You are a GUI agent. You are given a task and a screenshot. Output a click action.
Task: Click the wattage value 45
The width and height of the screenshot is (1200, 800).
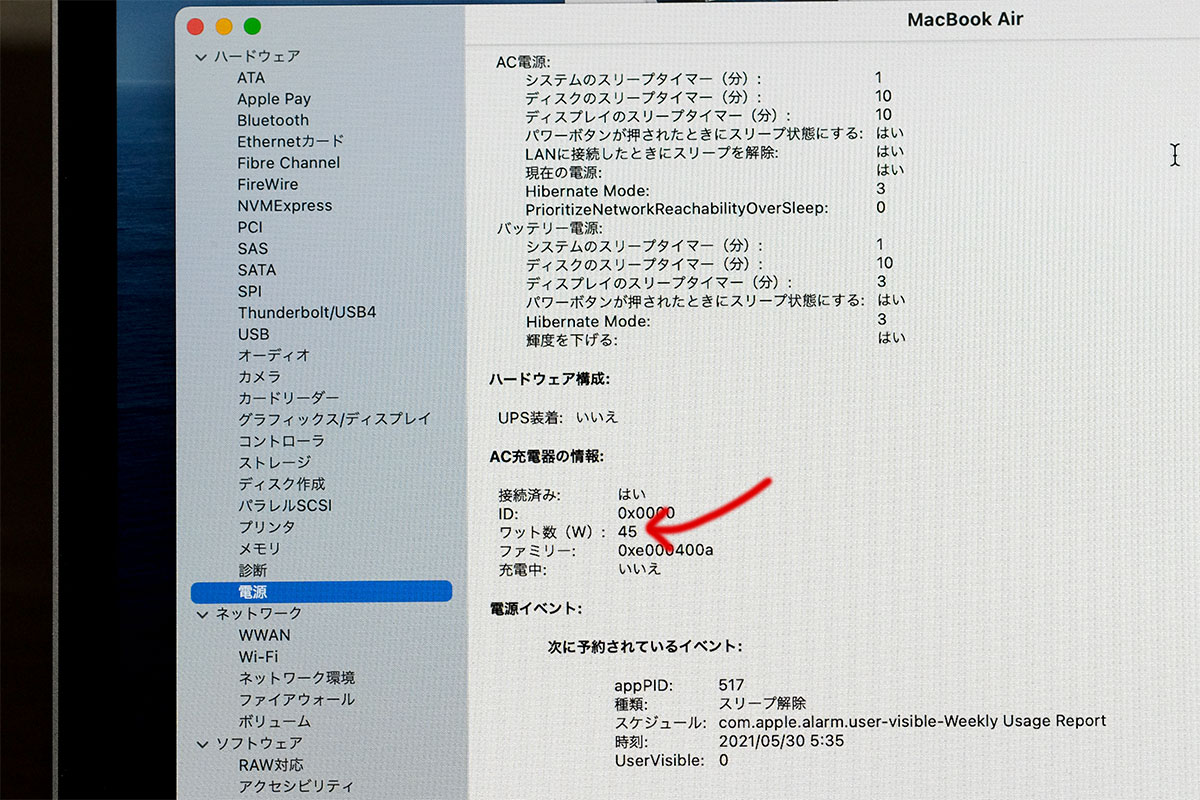628,532
